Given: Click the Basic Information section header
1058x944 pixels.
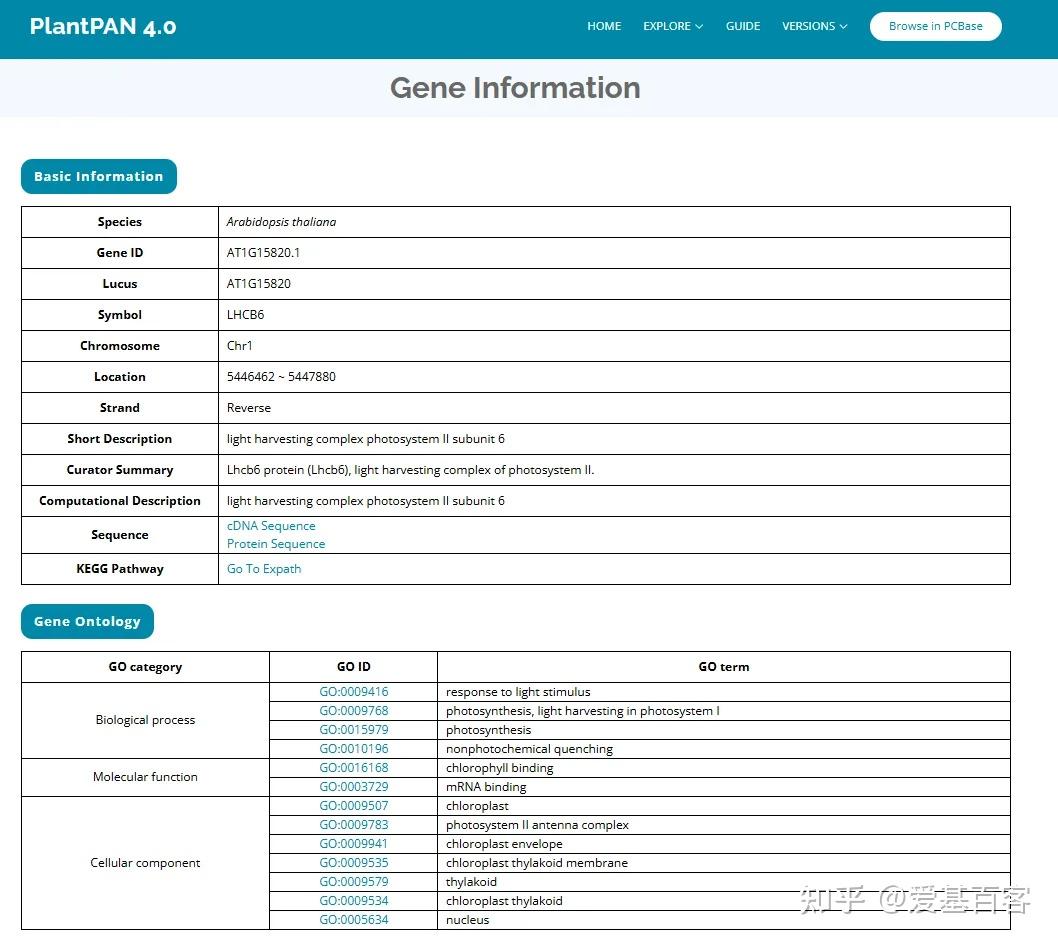Looking at the screenshot, I should click(x=98, y=176).
